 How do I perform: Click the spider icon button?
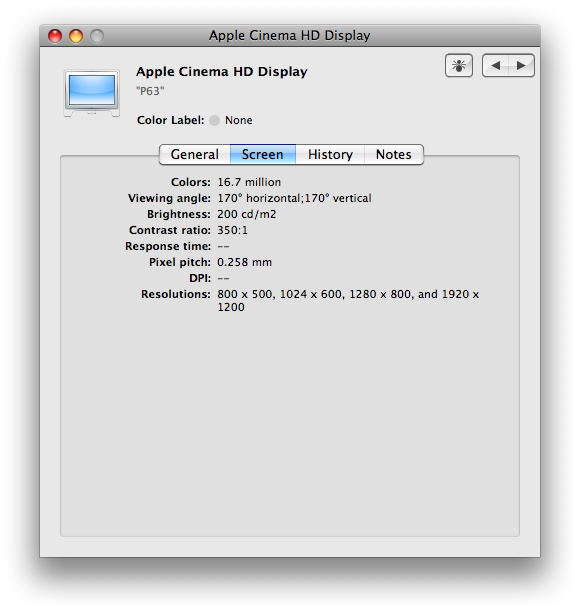459,66
